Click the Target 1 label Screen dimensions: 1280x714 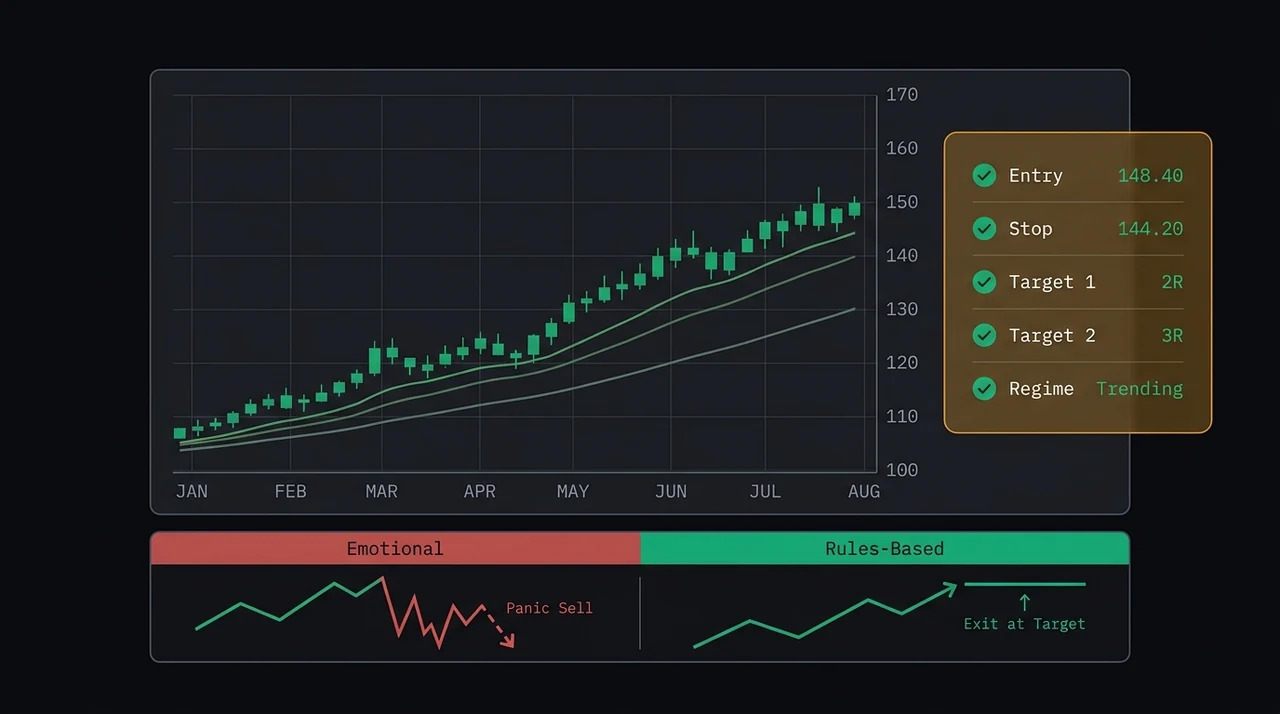click(1052, 282)
